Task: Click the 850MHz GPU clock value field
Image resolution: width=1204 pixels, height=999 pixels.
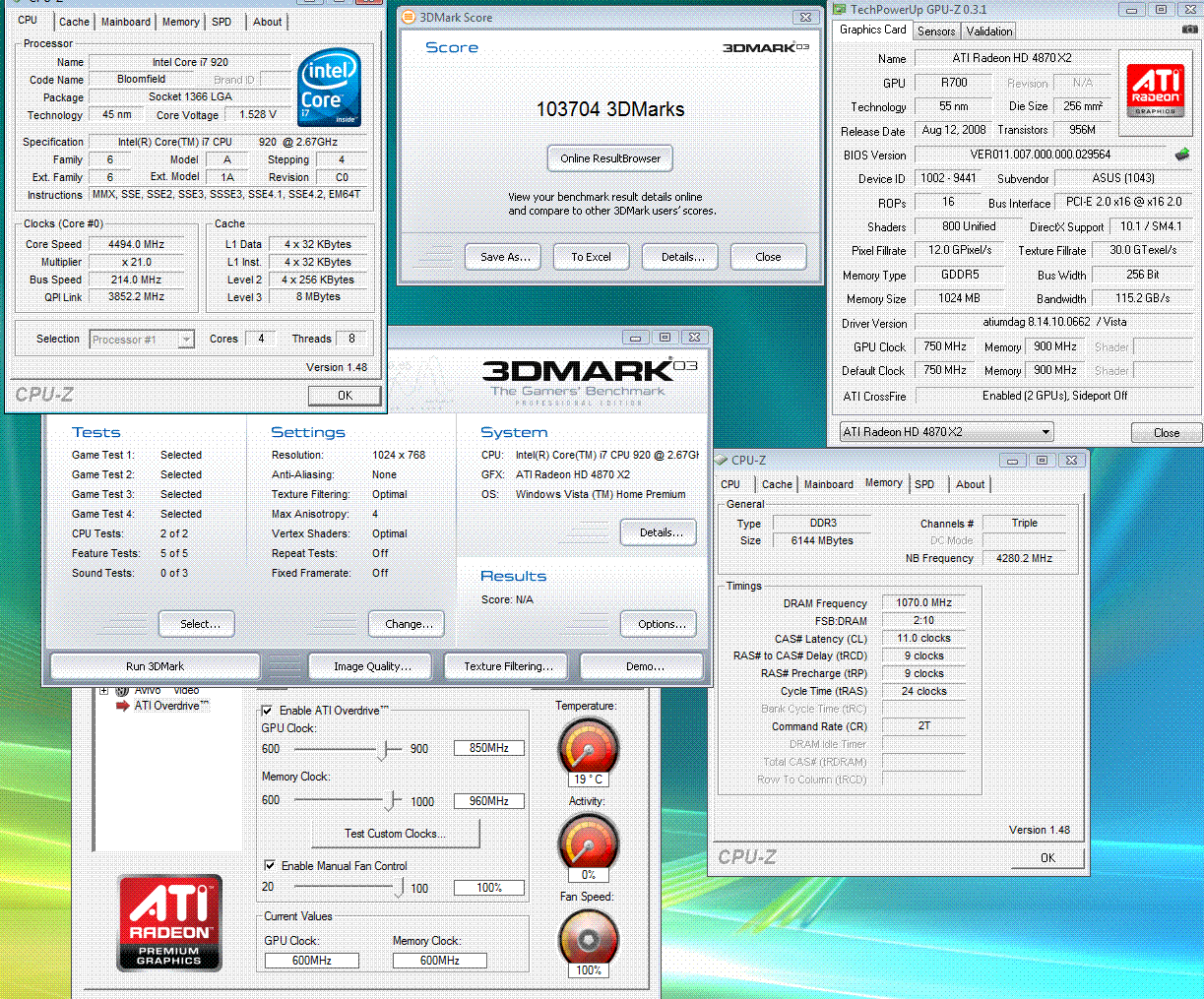Action: point(489,748)
